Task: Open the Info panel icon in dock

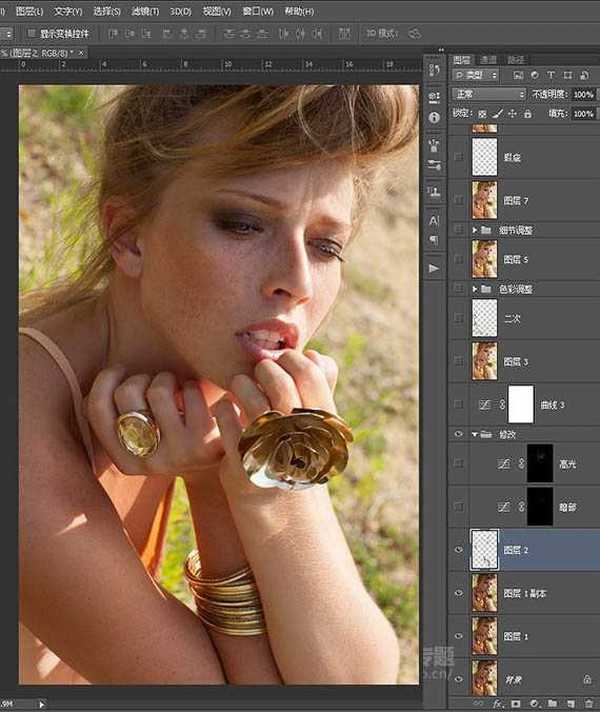Action: [434, 117]
